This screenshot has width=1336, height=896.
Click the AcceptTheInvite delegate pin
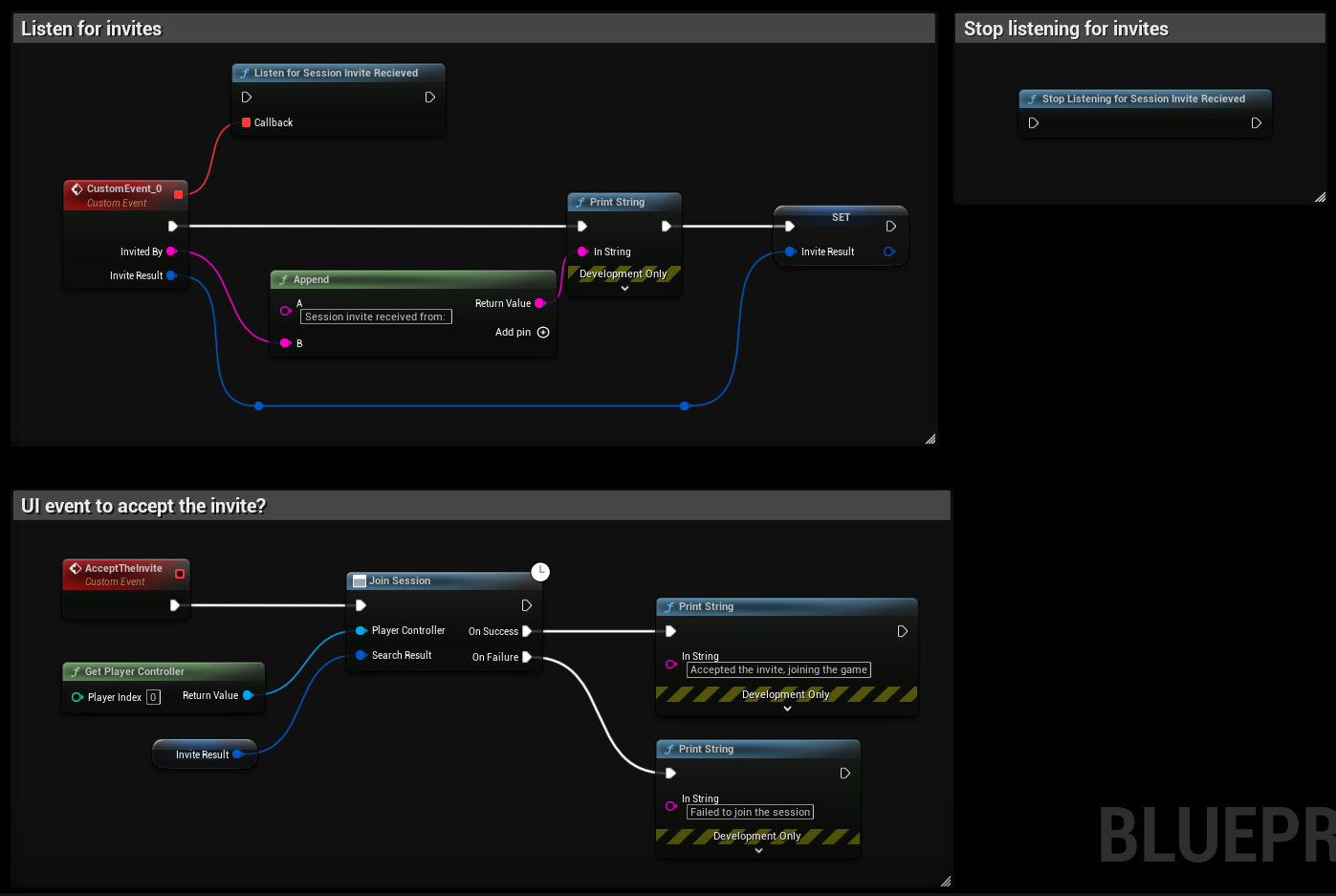click(179, 574)
